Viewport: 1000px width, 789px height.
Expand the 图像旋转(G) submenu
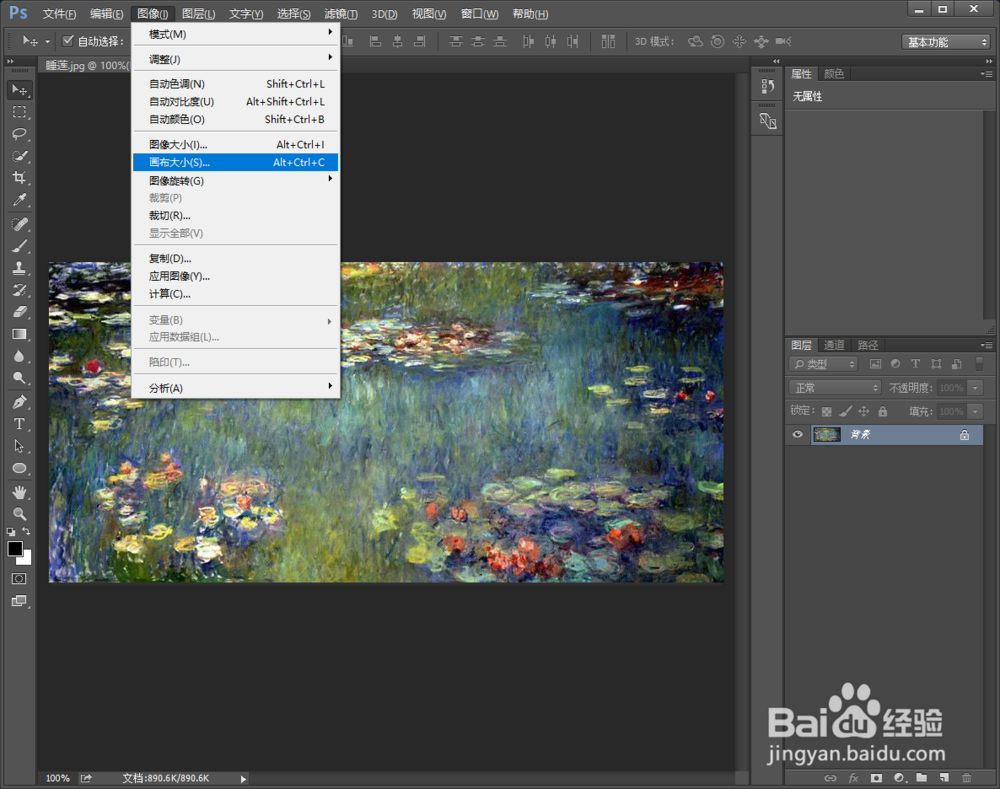235,181
